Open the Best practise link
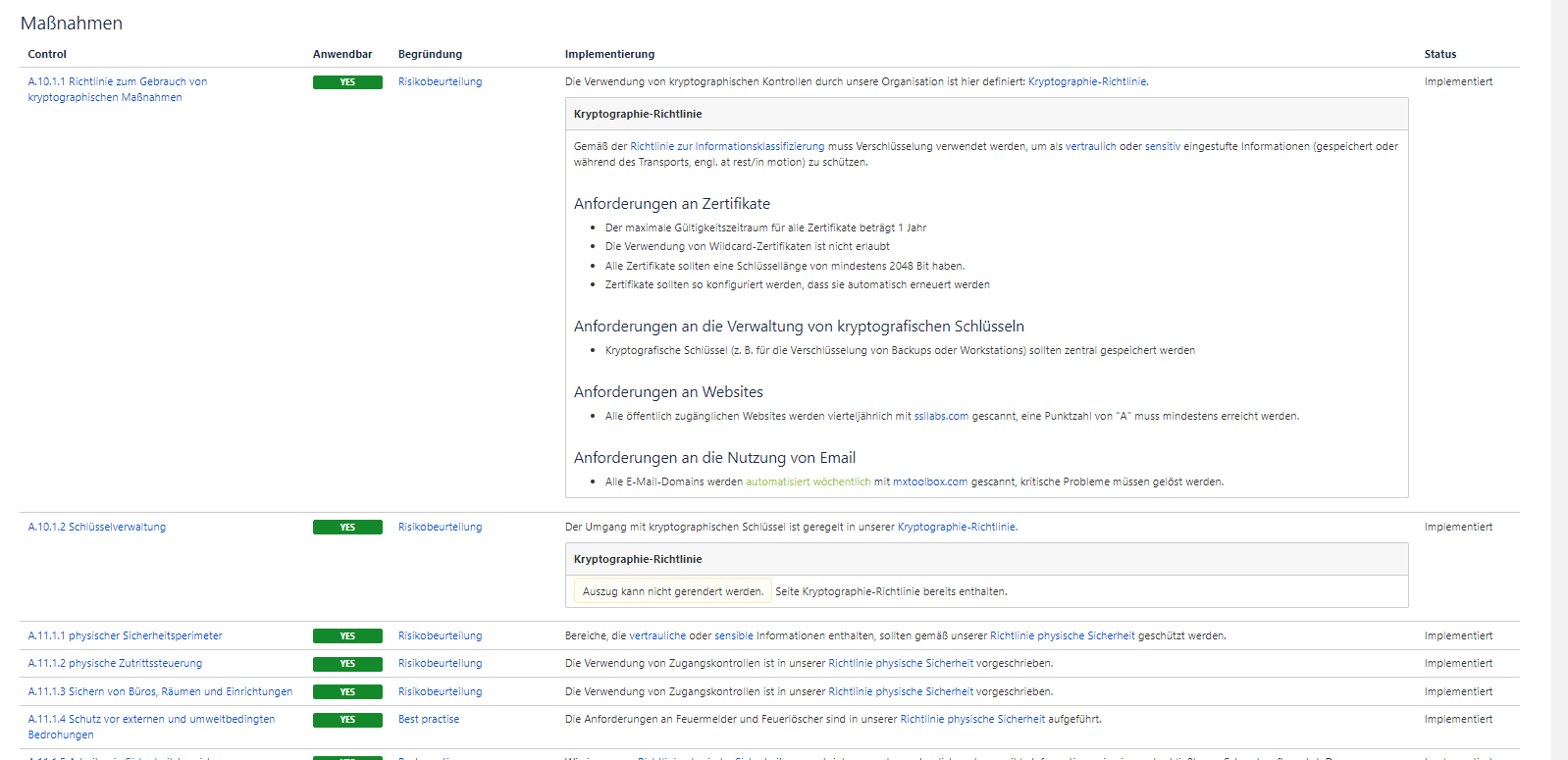The width and height of the screenshot is (1568, 760). point(428,720)
